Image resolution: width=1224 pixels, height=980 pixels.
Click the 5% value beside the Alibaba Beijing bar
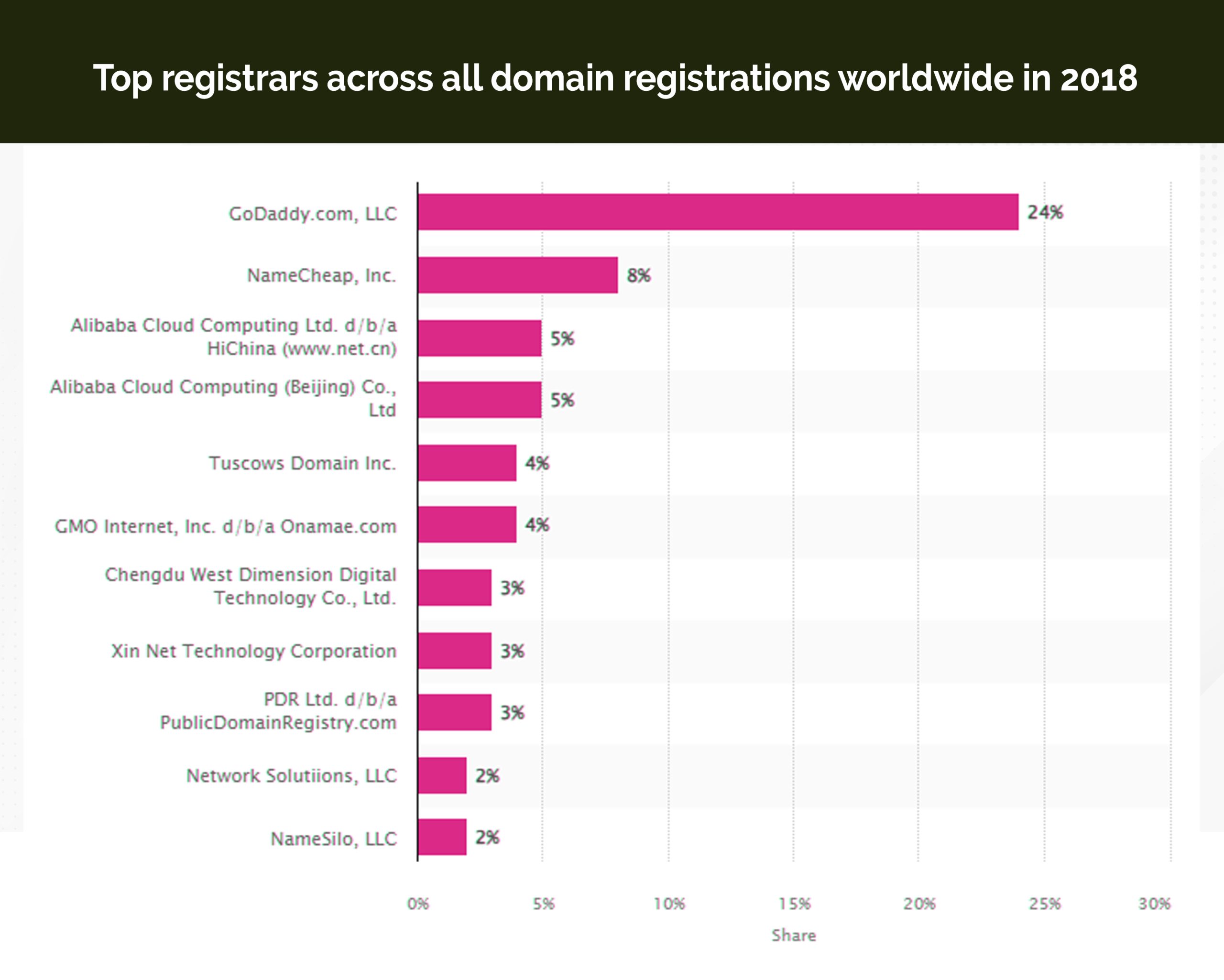(x=563, y=400)
